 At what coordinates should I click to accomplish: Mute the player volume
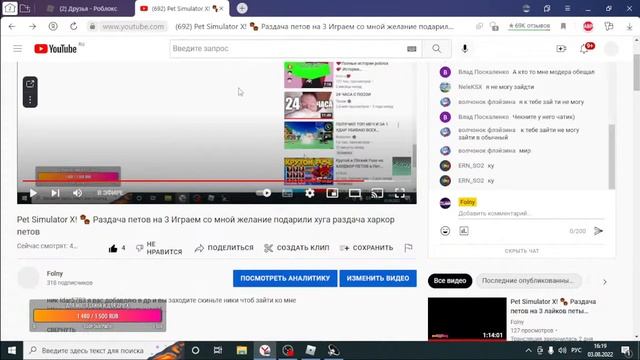[78, 193]
